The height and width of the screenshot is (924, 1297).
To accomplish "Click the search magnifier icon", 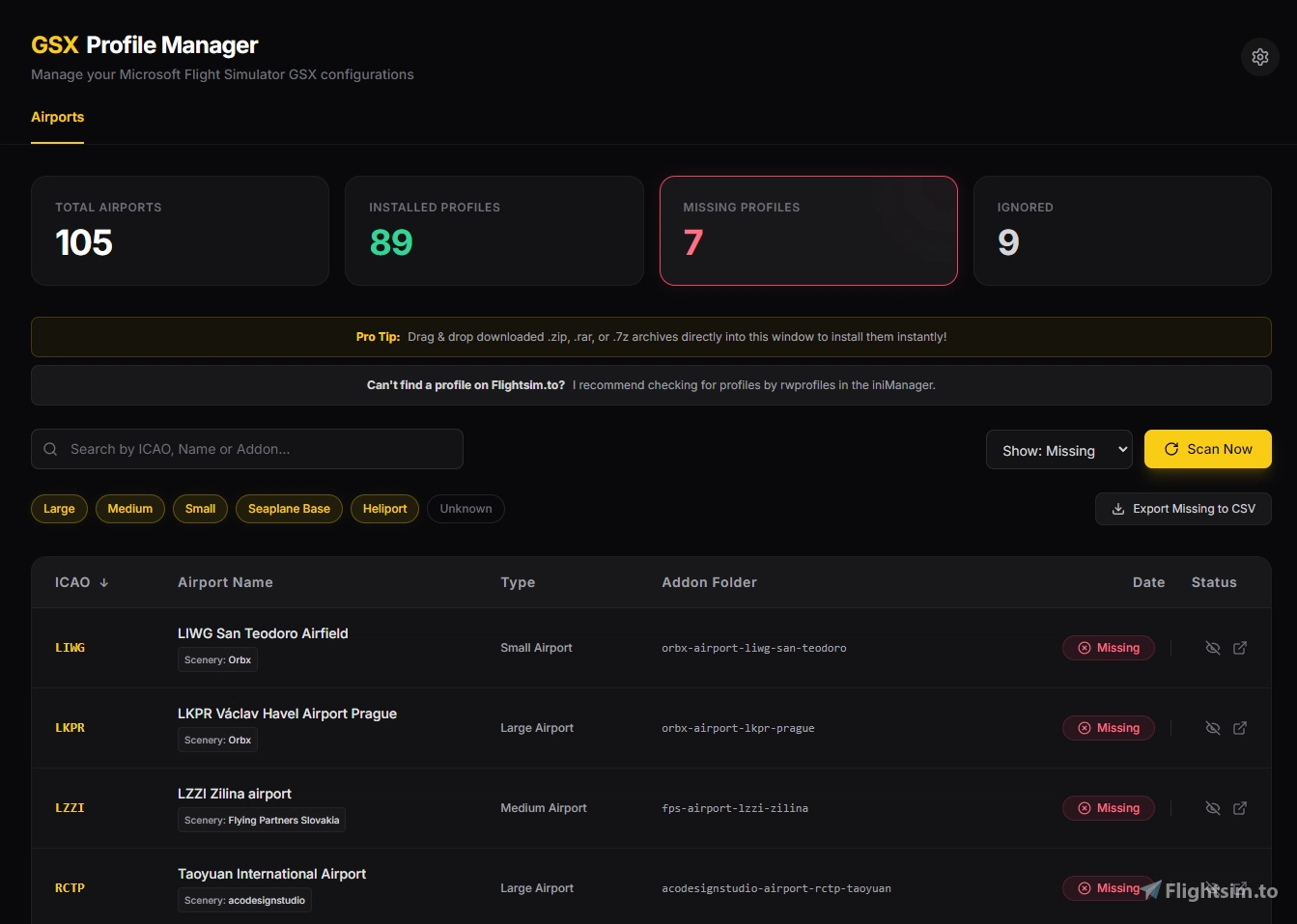I will tap(51, 449).
